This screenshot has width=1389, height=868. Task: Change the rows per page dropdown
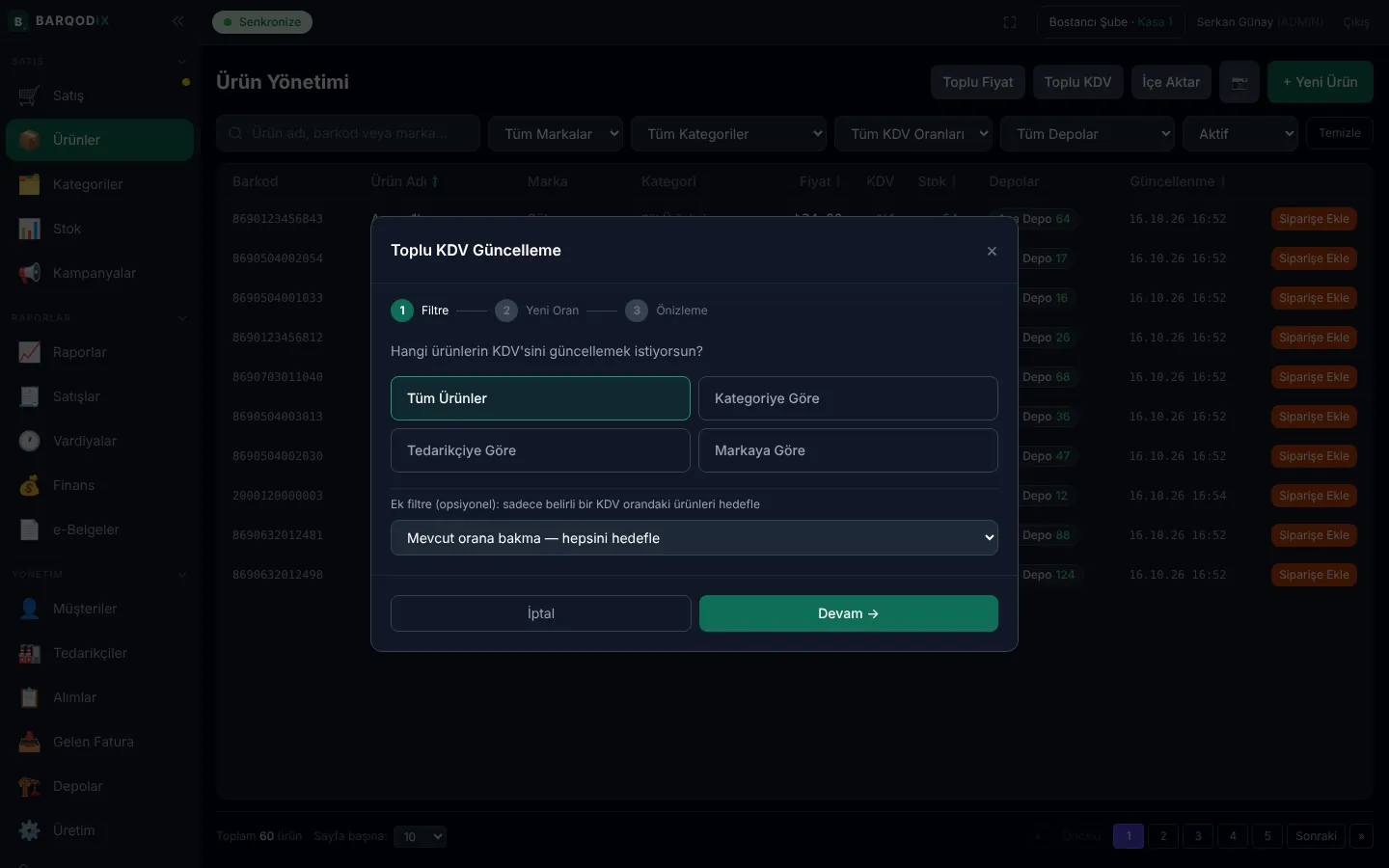tap(420, 836)
